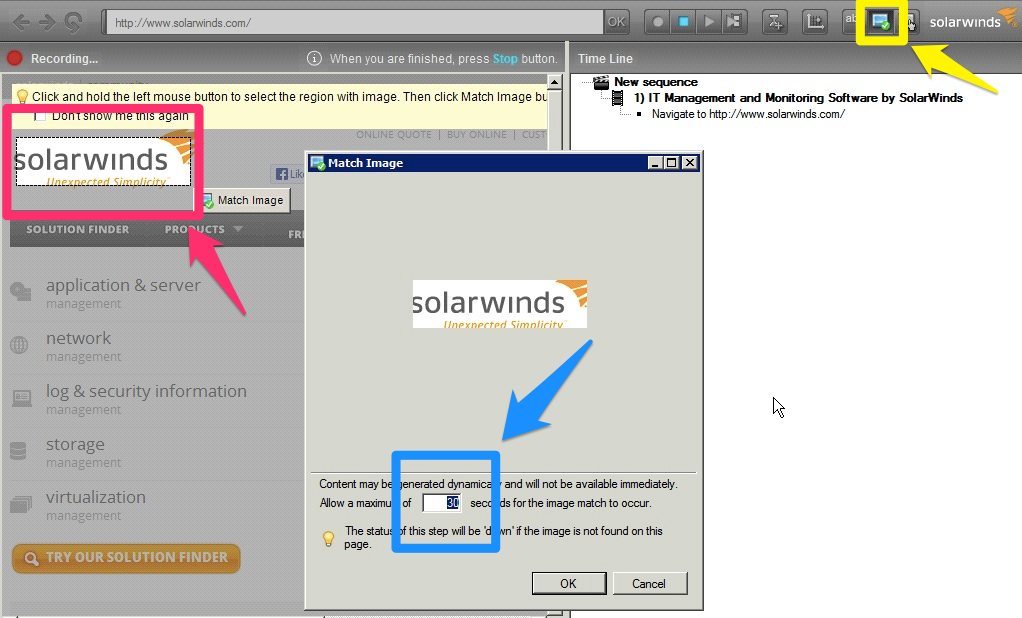
Task: Click the 'ab' text match toolbar icon
Action: tap(850, 21)
